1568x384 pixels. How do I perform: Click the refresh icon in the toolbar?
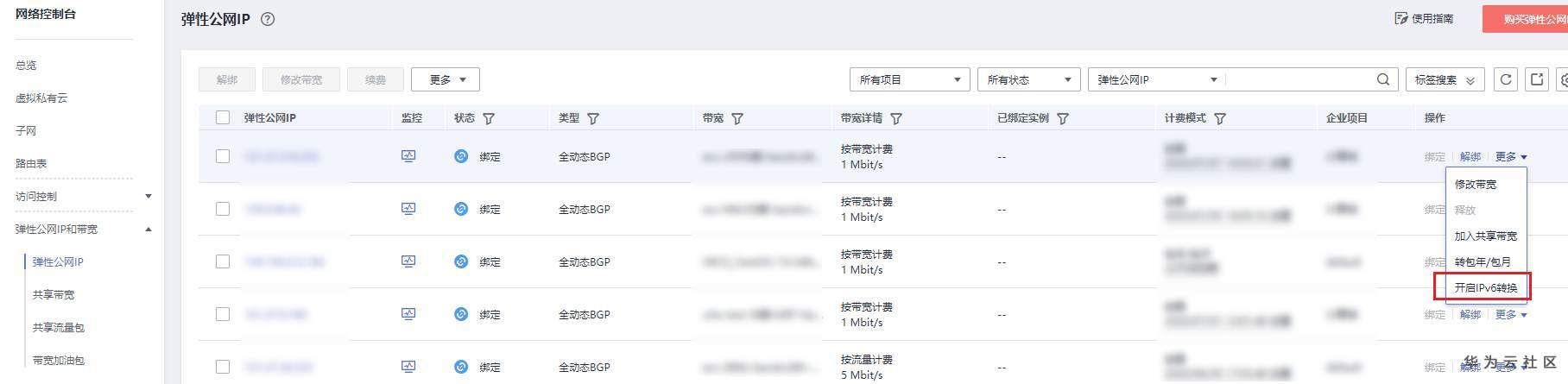click(x=1506, y=79)
